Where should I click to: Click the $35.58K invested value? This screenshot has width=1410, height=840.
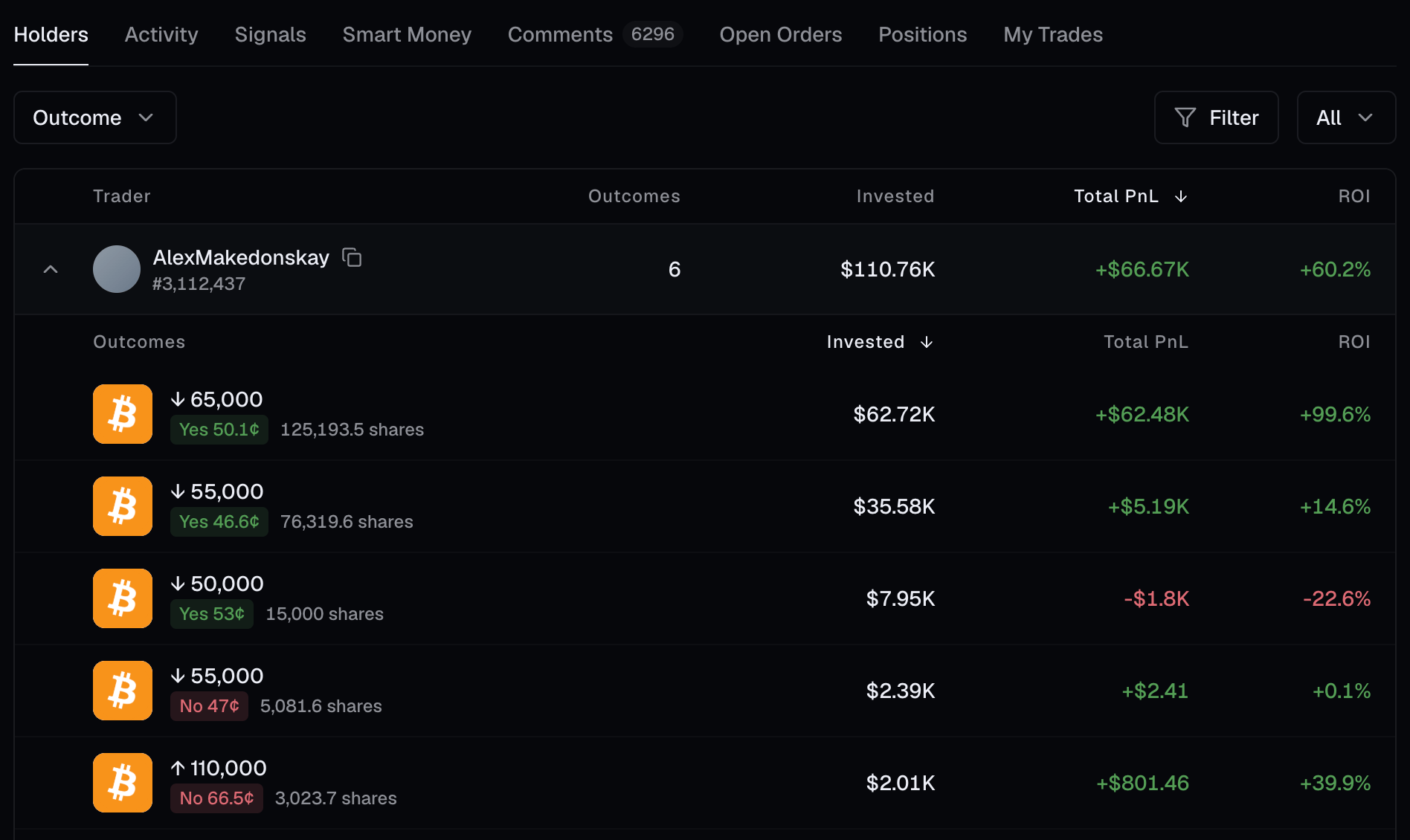[x=894, y=506]
